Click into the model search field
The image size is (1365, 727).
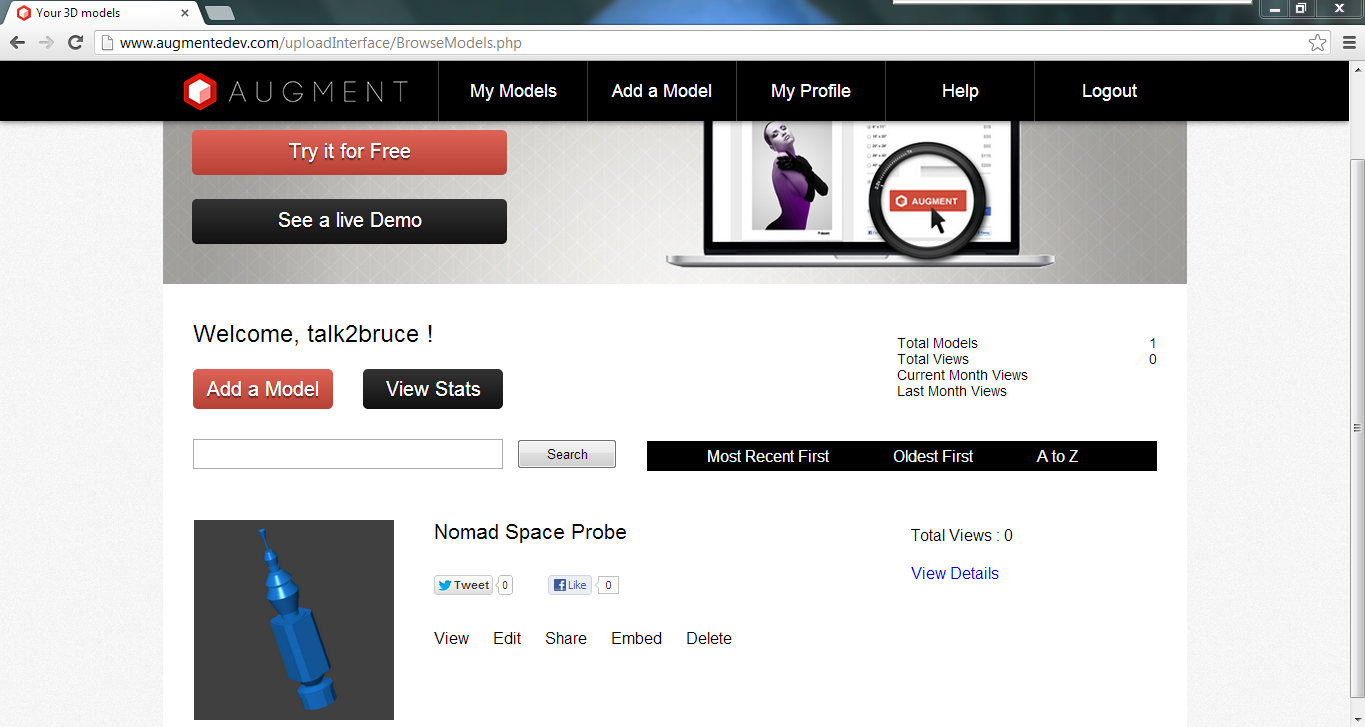pyautogui.click(x=347, y=454)
